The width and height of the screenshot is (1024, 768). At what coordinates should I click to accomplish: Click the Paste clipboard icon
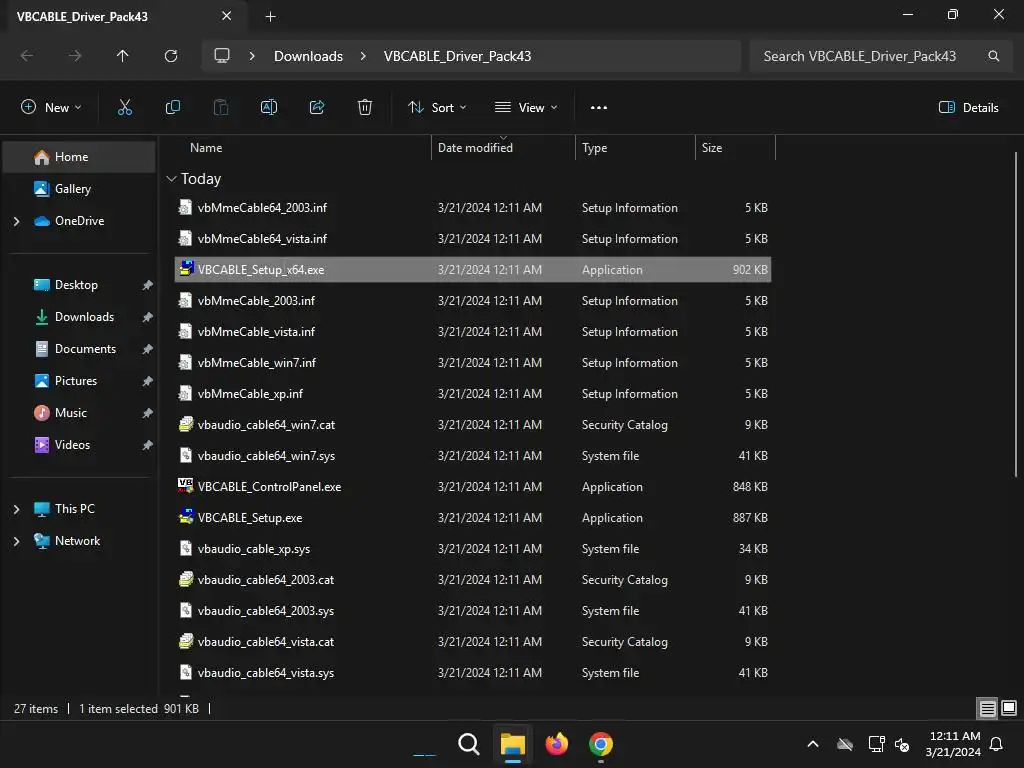click(221, 107)
